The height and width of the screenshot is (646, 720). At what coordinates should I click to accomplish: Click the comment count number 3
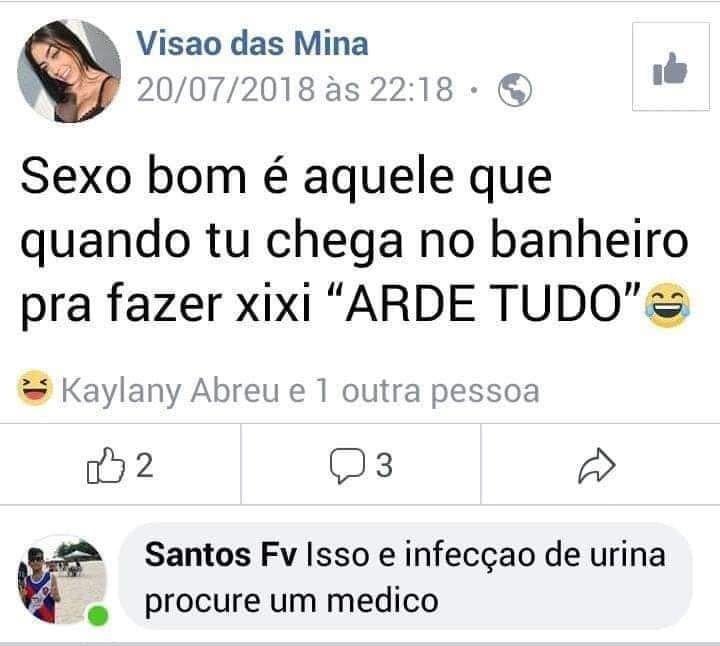384,465
